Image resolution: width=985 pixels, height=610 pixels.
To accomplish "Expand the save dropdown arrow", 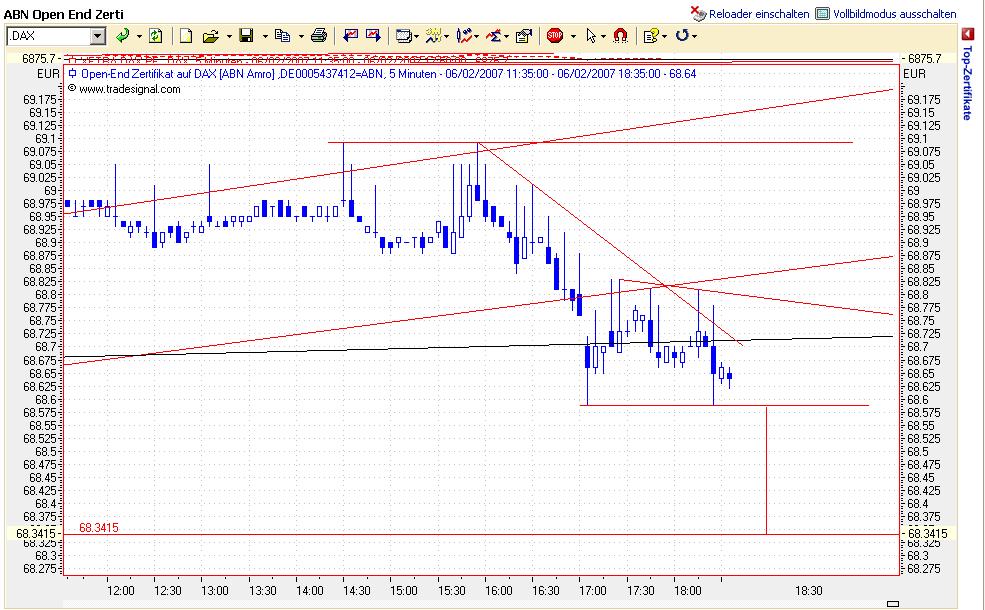I will [264, 36].
